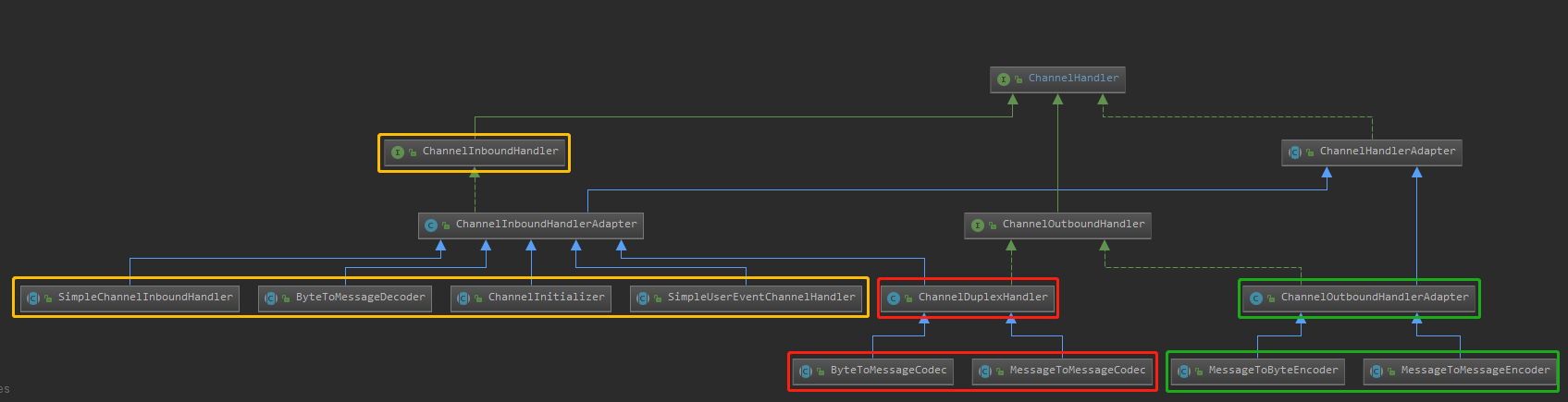Select the MessageToMessageEncoder node
This screenshot has height=402, width=1568.
pos(1460,372)
